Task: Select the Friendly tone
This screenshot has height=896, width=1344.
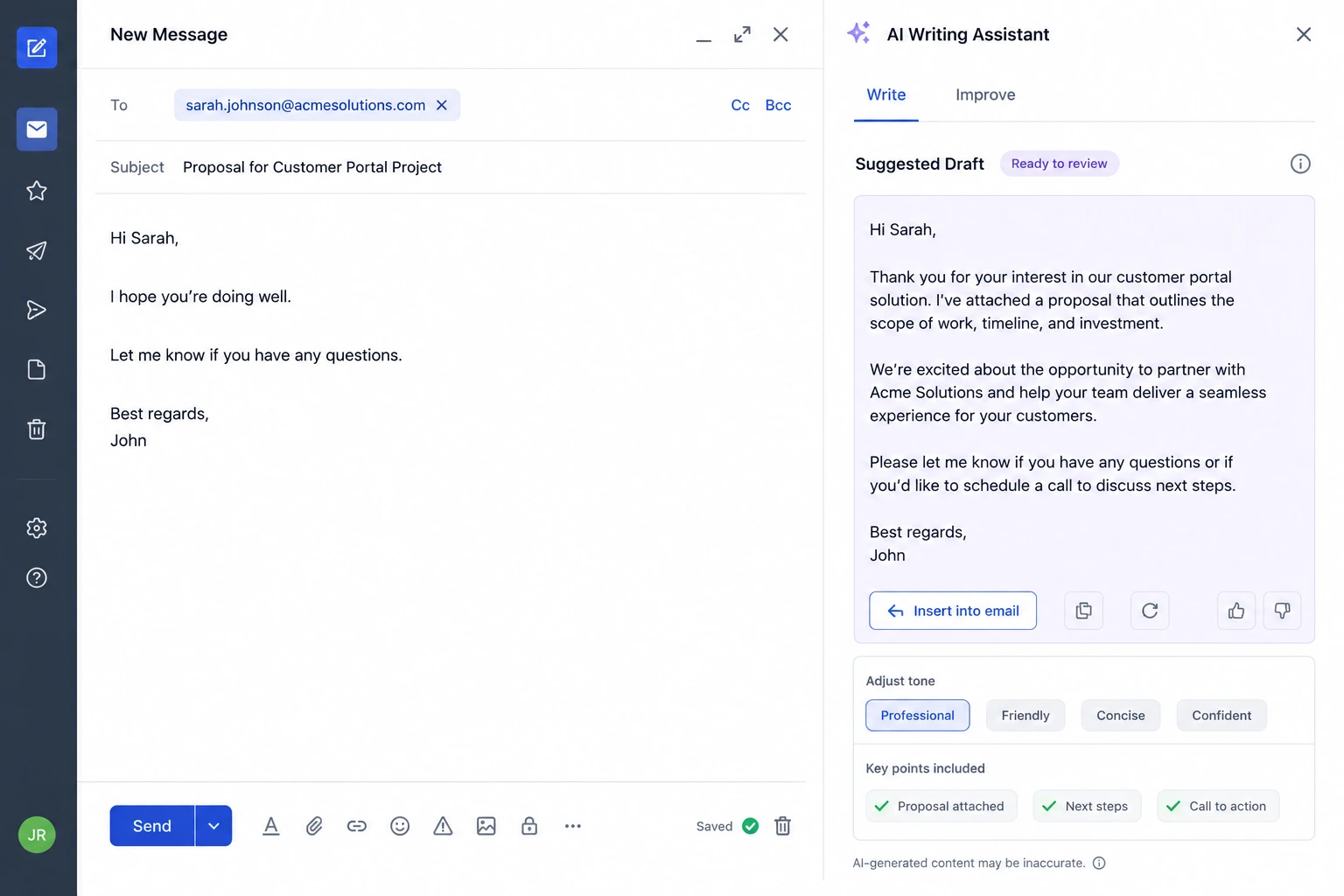Action: point(1025,716)
